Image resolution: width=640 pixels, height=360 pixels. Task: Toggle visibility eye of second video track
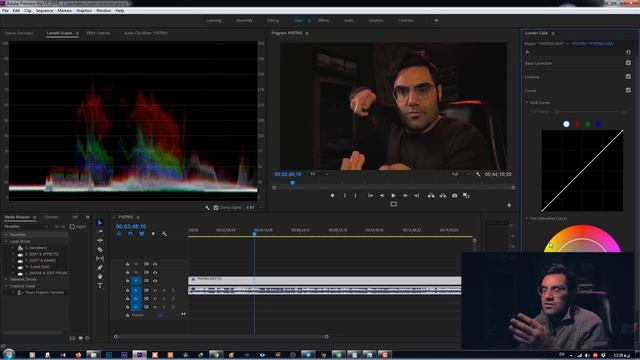(155, 273)
